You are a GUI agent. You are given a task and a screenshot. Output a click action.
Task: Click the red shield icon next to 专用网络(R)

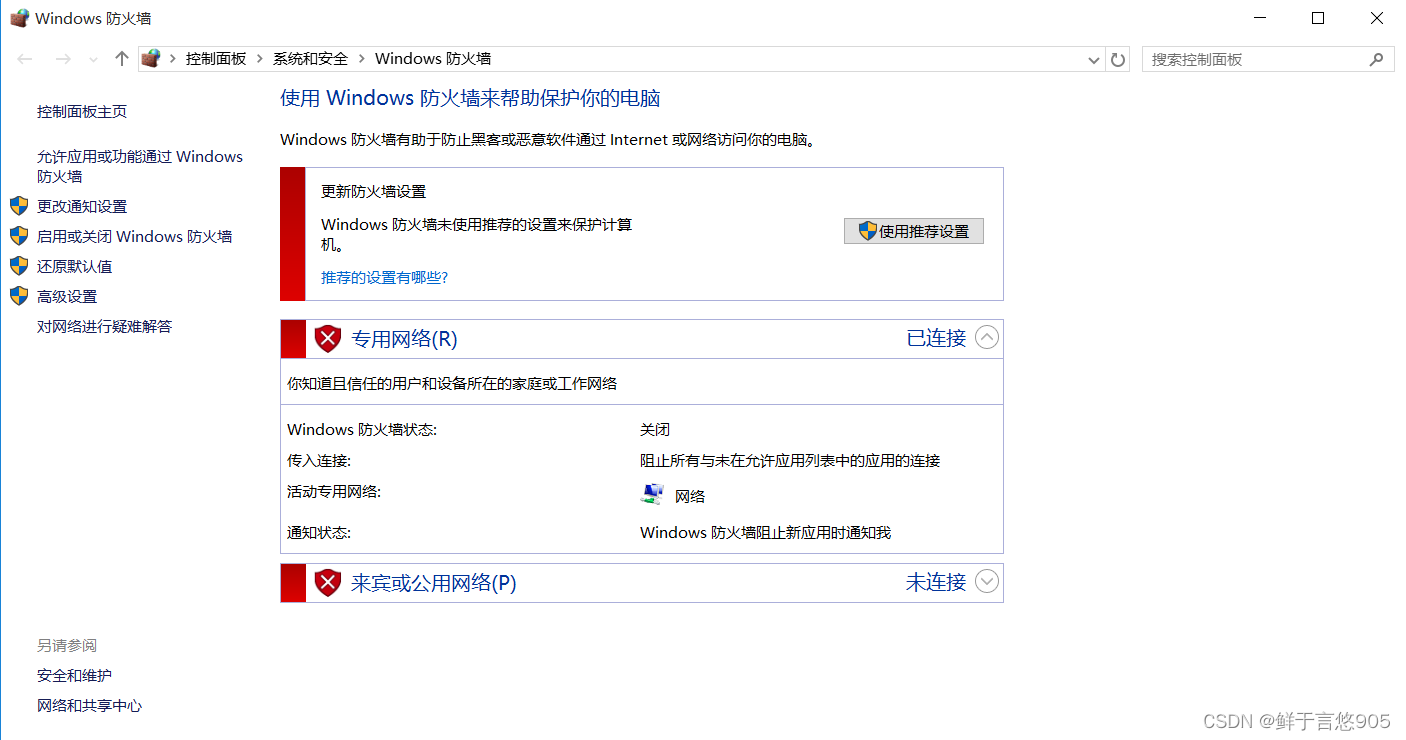[328, 339]
